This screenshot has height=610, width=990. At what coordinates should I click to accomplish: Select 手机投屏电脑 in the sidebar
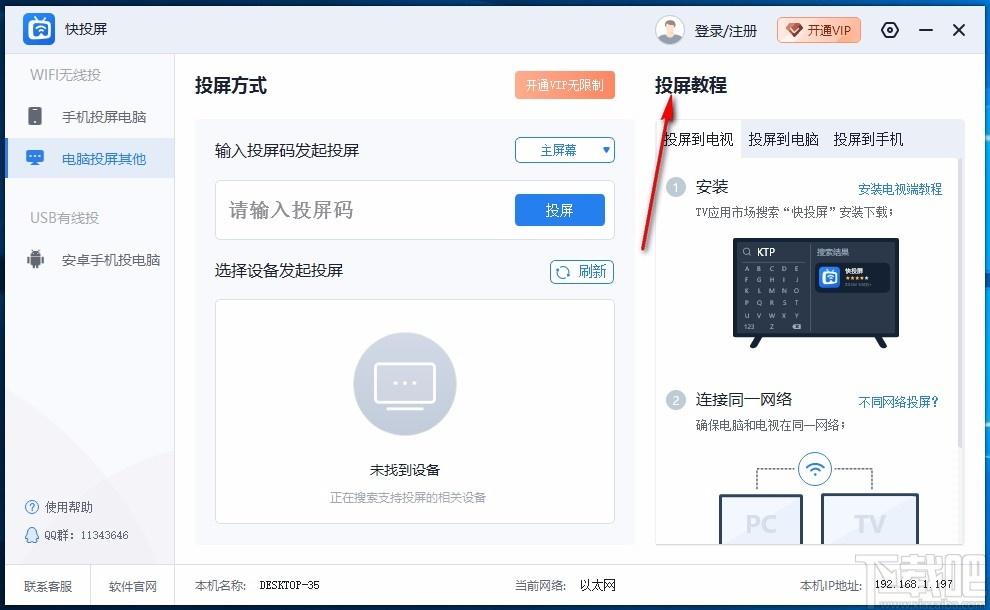click(90, 117)
